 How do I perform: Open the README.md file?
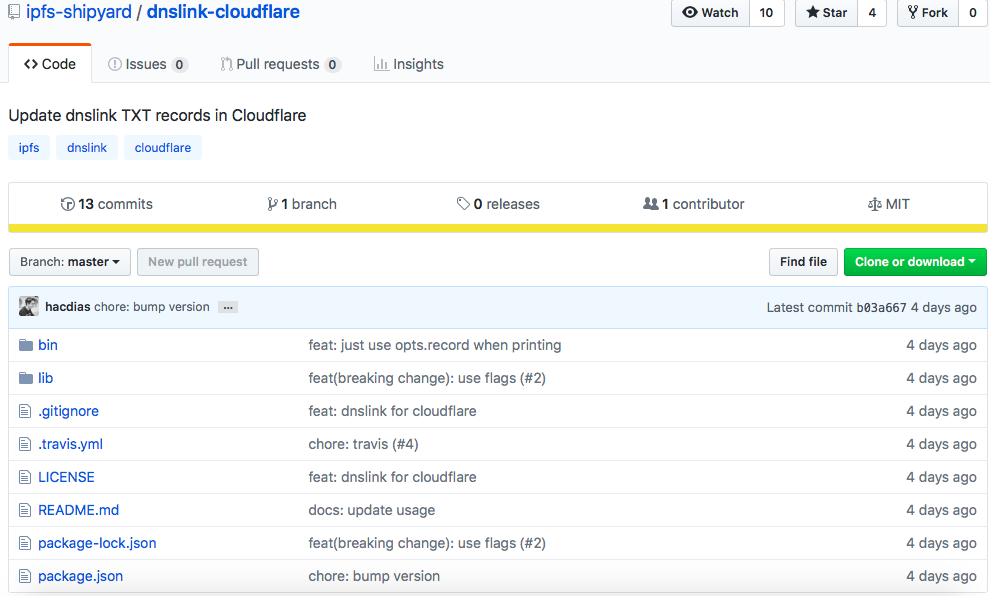click(78, 510)
